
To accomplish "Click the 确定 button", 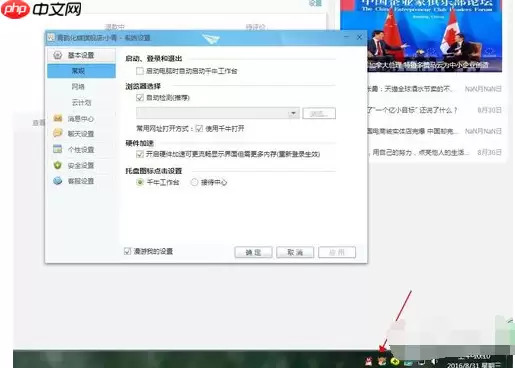I will pos(253,252).
